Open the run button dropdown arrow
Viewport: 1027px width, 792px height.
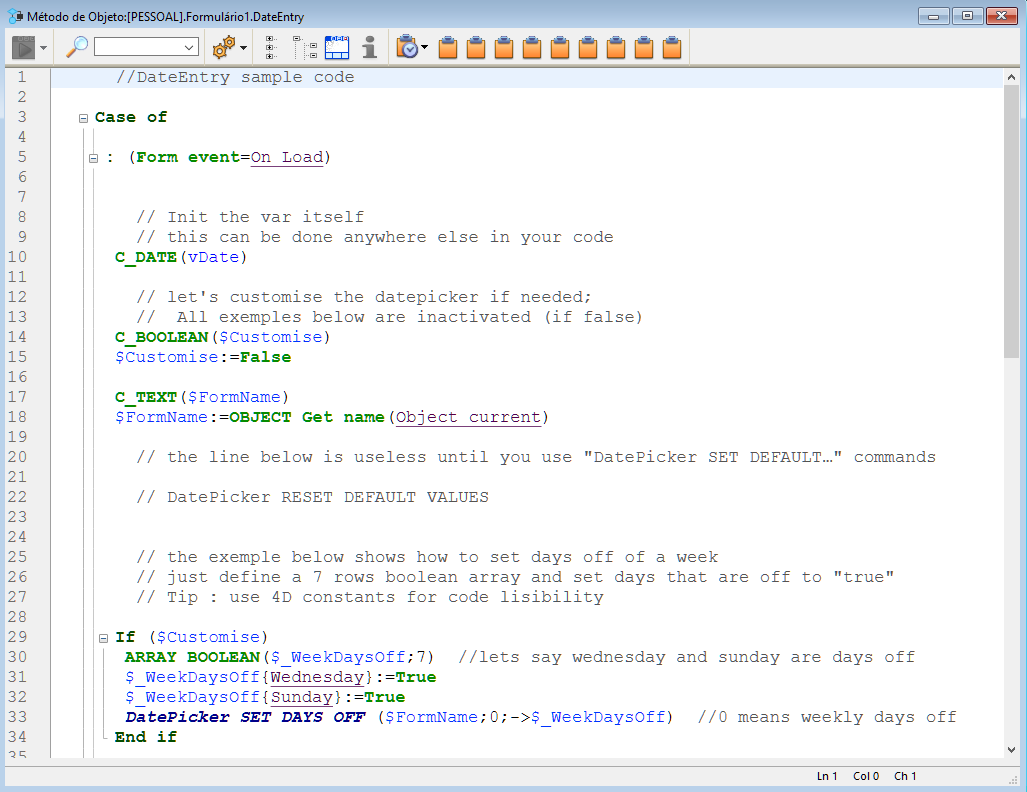point(43,47)
